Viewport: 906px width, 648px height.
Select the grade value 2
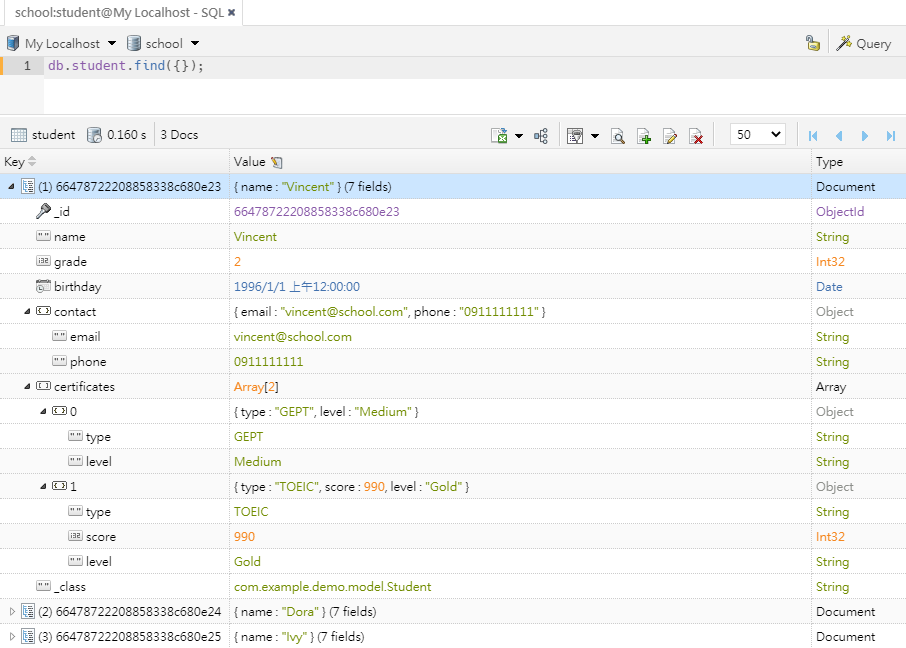coord(237,261)
